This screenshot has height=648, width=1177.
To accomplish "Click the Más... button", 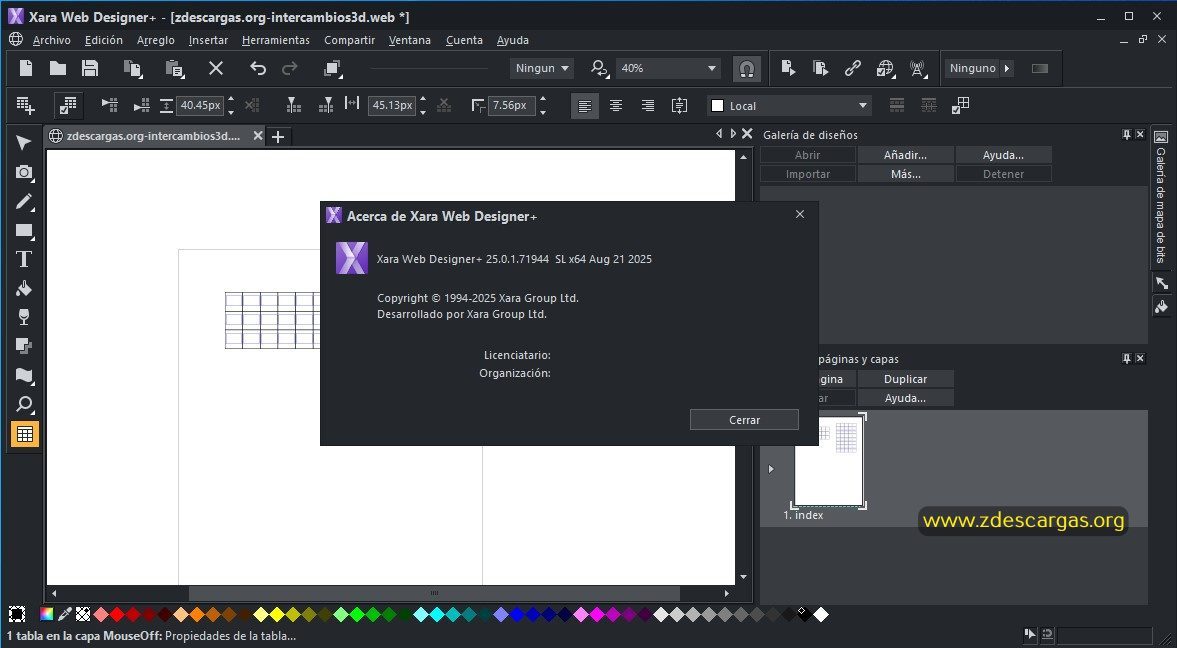I will pyautogui.click(x=905, y=173).
